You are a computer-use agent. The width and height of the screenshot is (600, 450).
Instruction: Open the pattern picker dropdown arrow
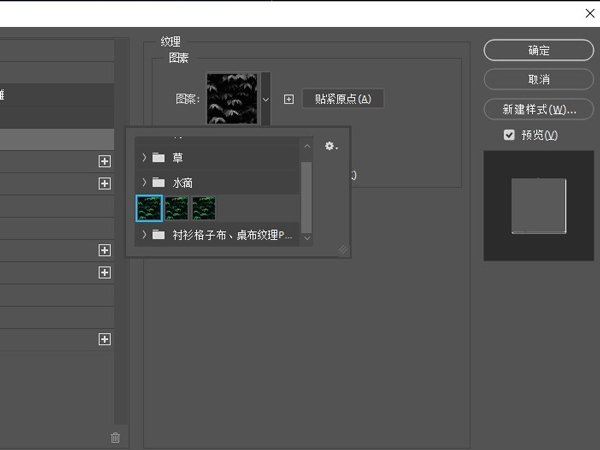pyautogui.click(x=265, y=99)
